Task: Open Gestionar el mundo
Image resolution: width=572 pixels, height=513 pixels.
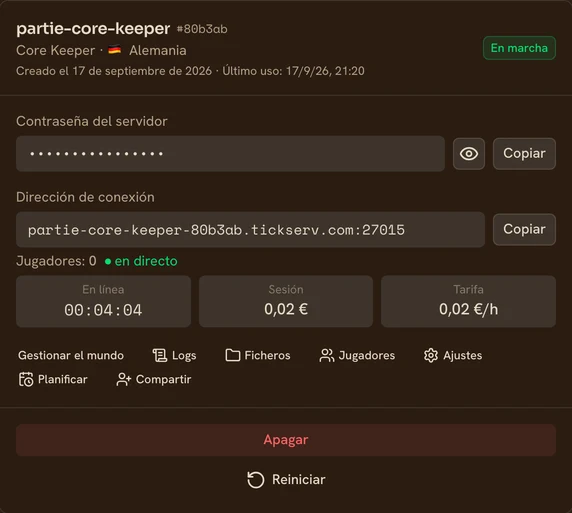Action: (x=71, y=355)
